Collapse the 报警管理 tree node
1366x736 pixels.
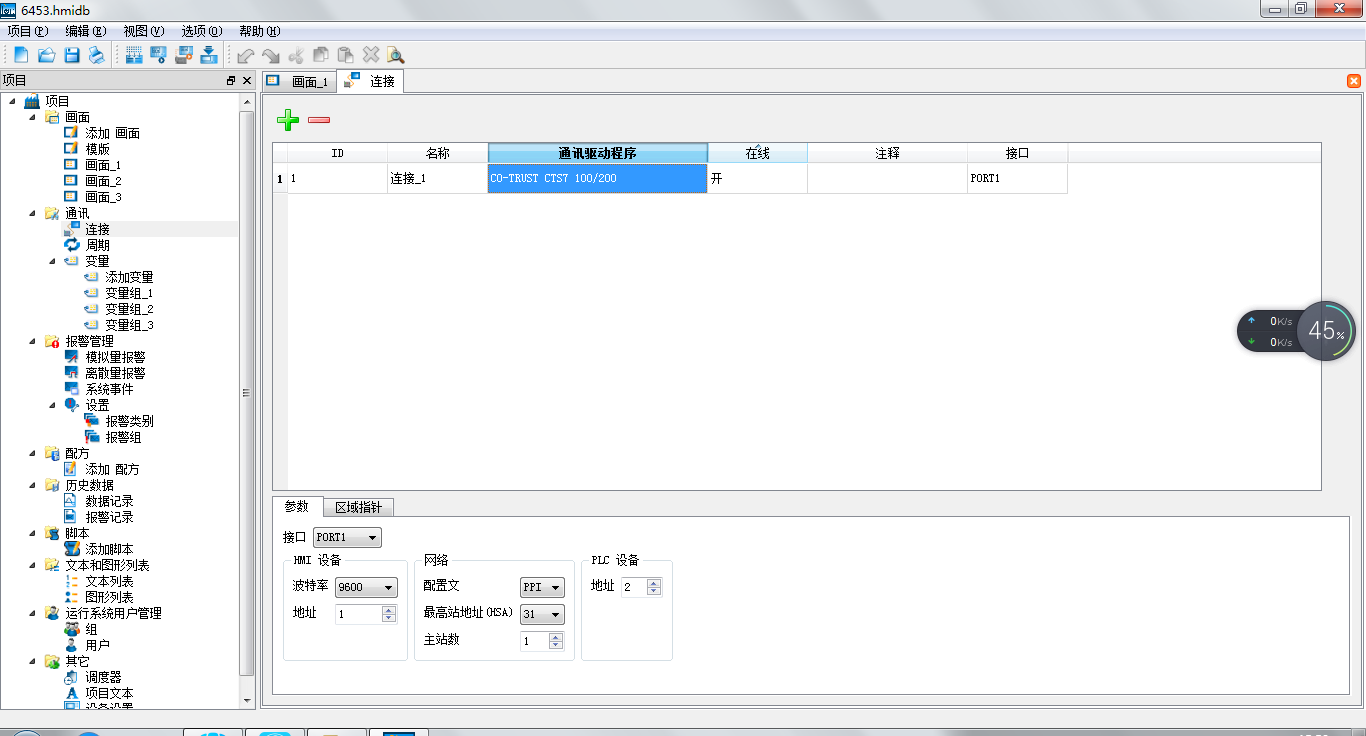coord(32,341)
